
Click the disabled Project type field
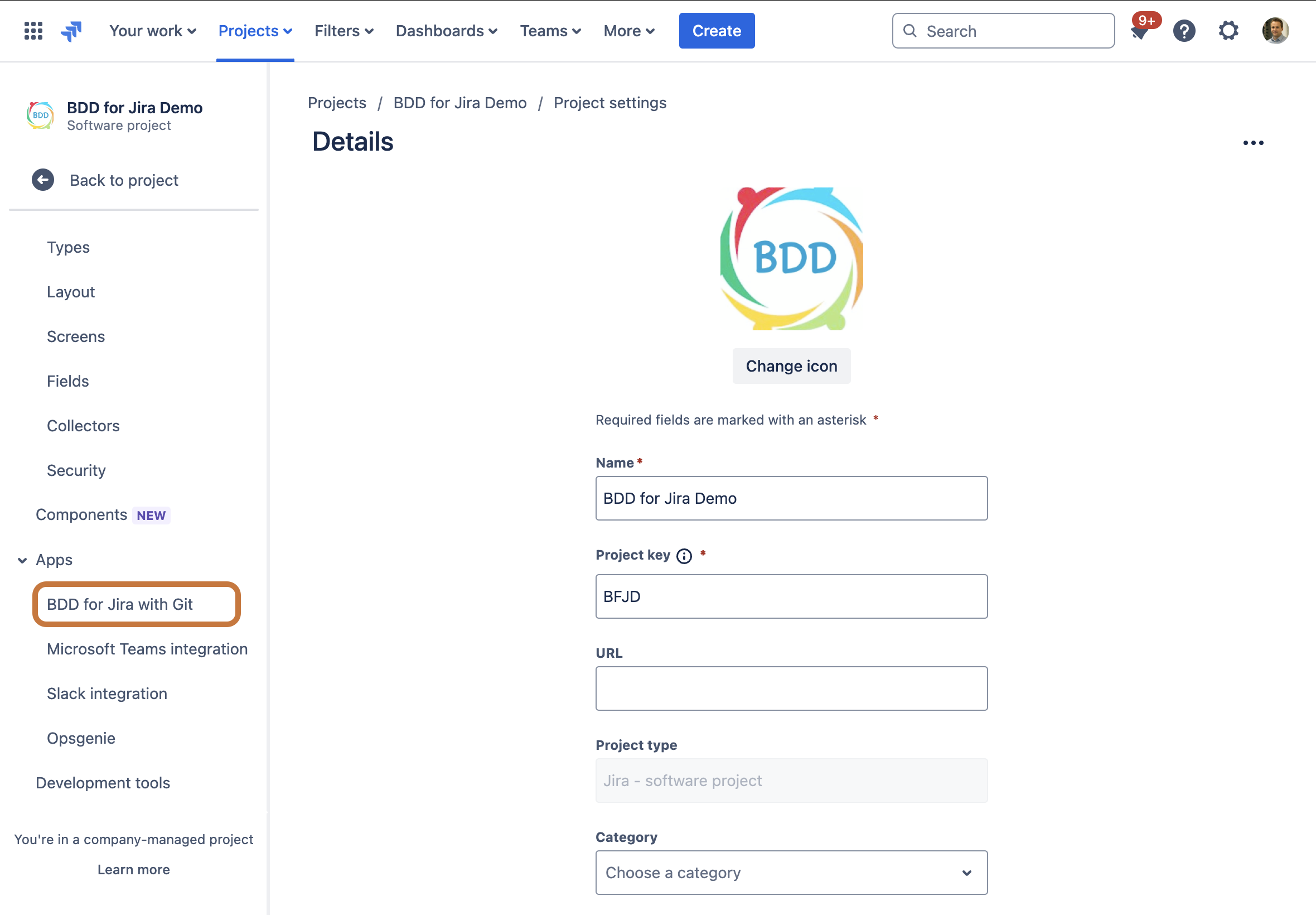click(x=792, y=781)
